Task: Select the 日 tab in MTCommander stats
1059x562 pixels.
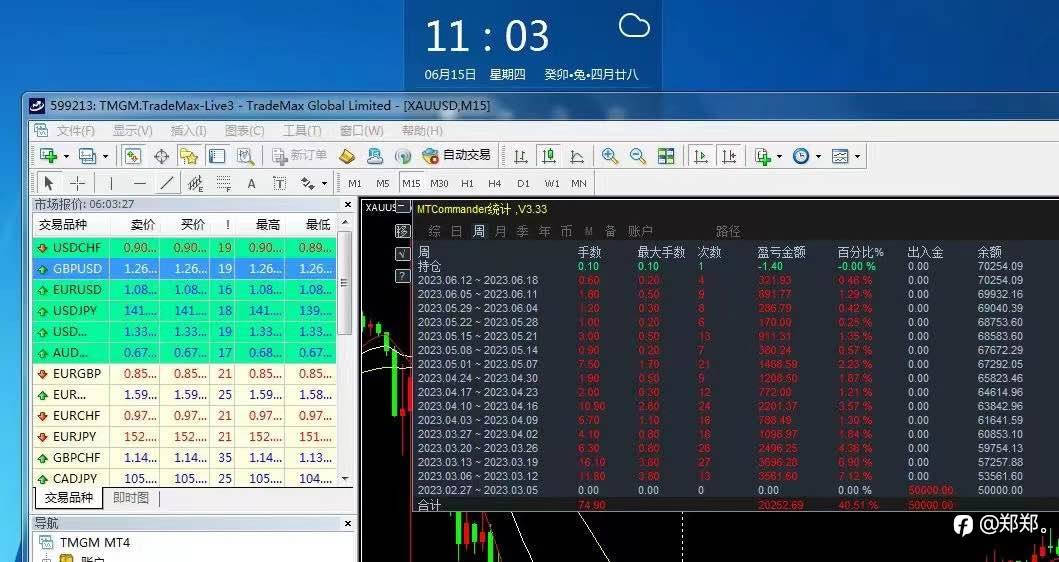Action: pos(457,231)
